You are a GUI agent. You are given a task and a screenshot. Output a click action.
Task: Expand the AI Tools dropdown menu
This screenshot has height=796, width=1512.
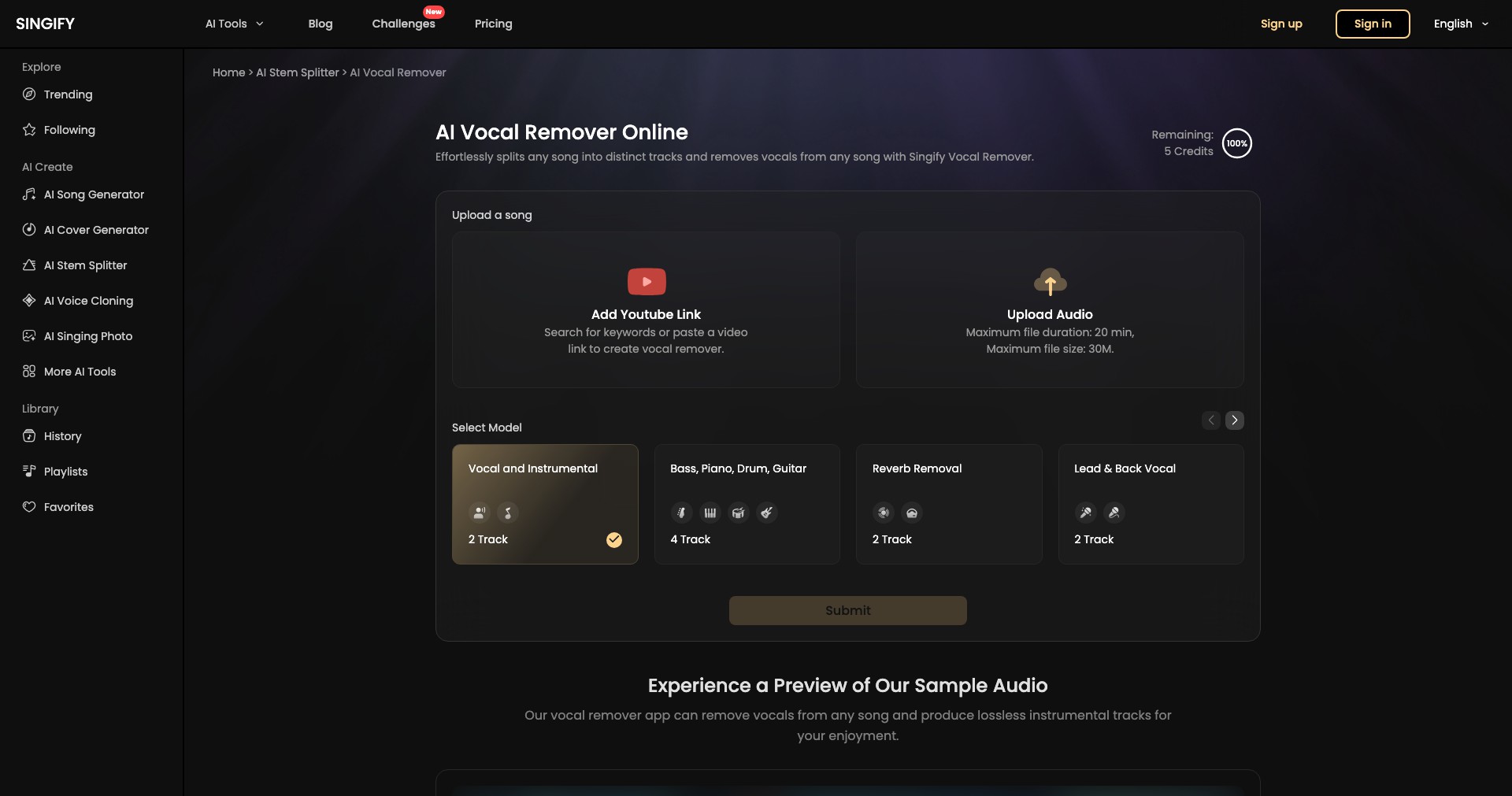(x=234, y=24)
